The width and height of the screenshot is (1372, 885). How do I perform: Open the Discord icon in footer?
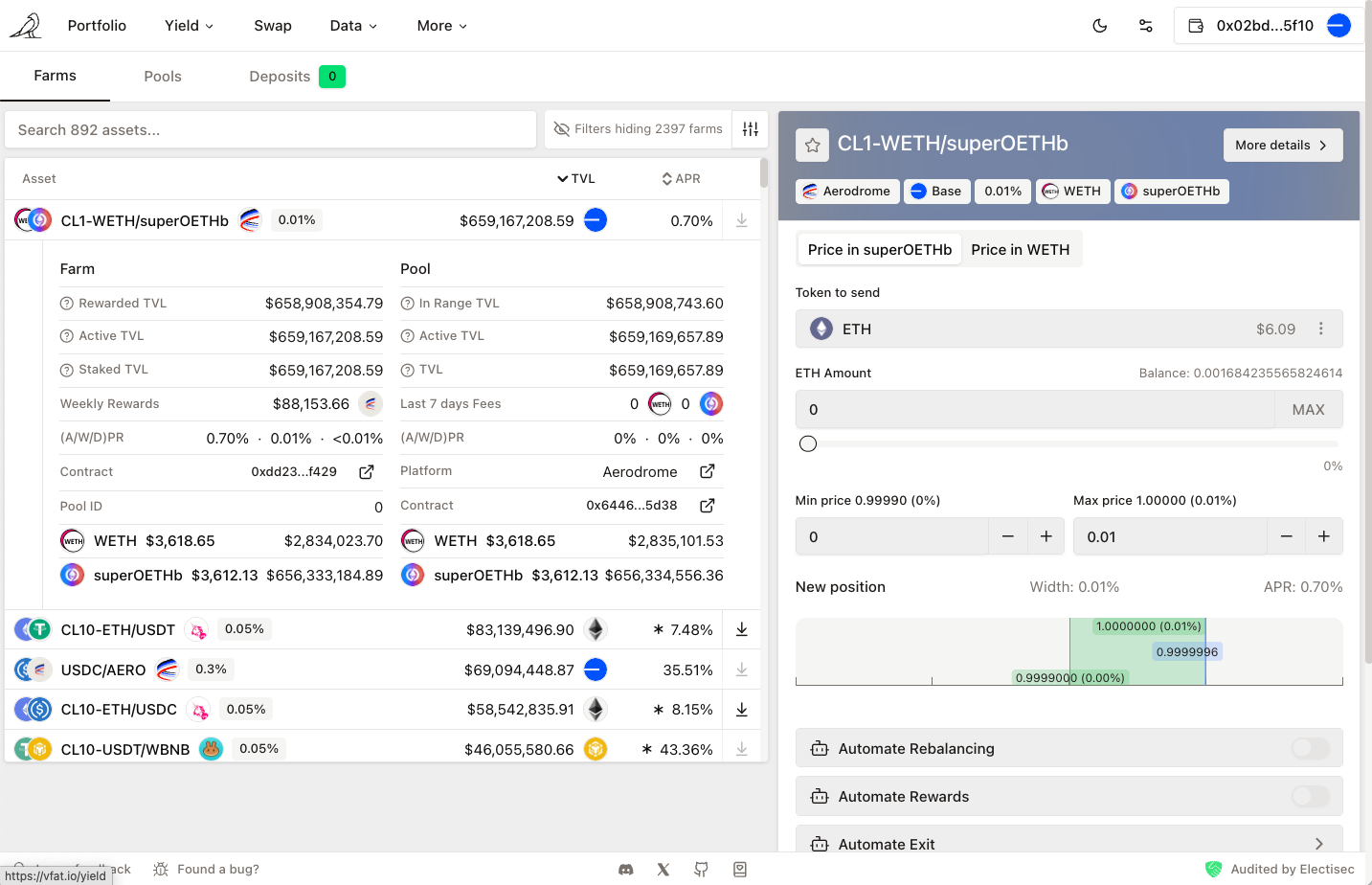pos(626,870)
